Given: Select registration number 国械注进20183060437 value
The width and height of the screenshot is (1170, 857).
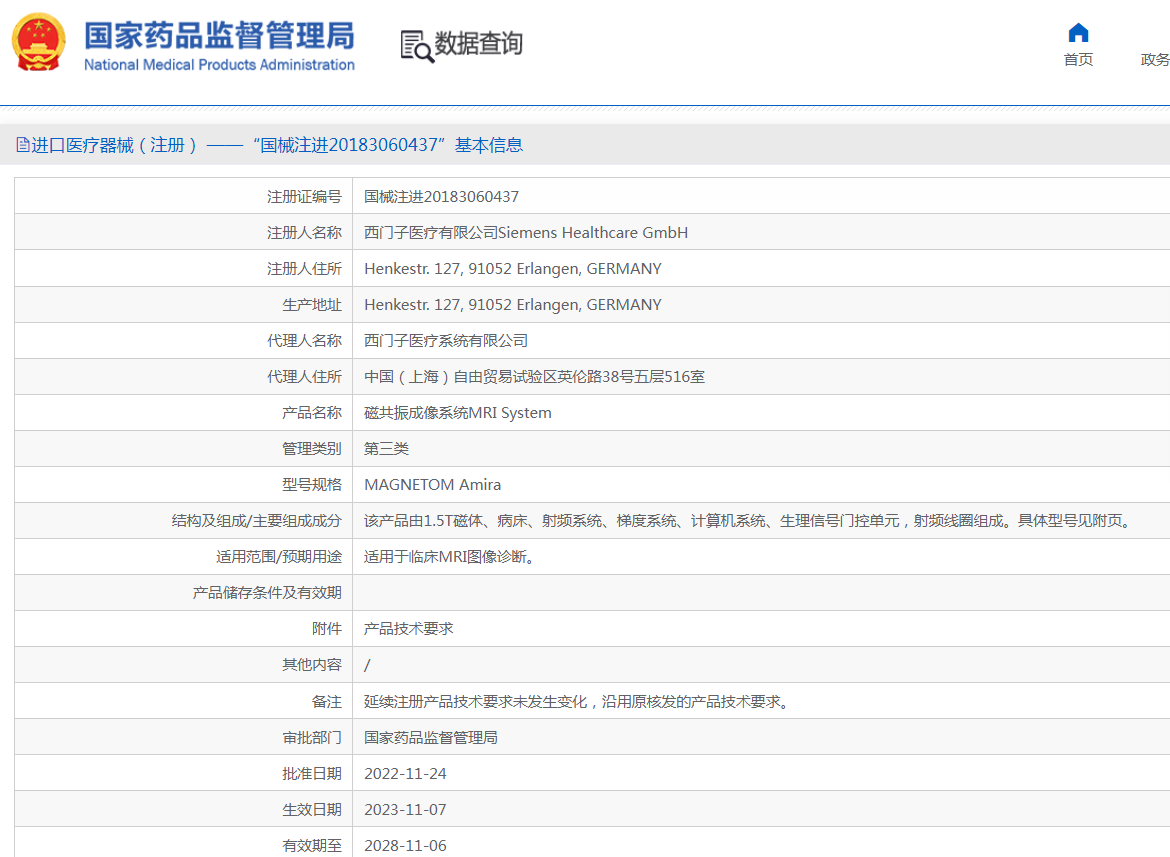Looking at the screenshot, I should (441, 197).
